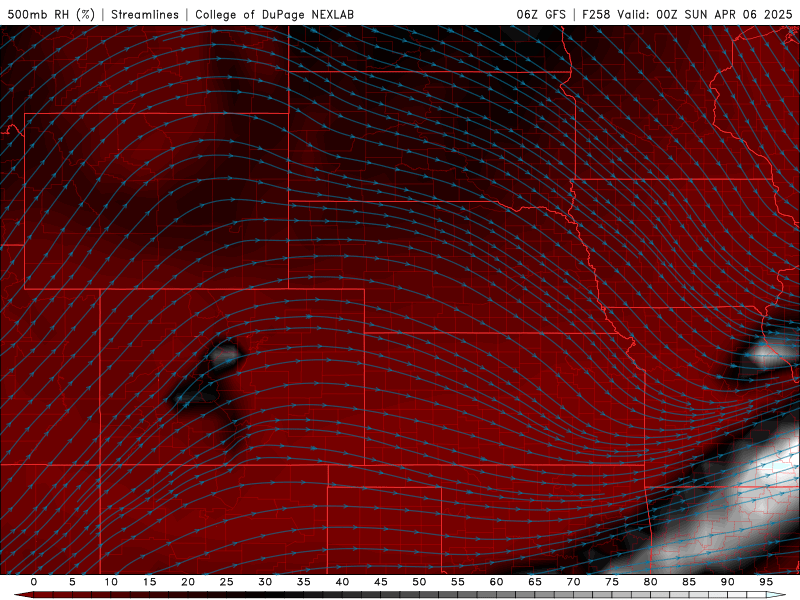Image resolution: width=800 pixels, height=600 pixels.
Task: Click the colorbar label "0"
Action: pyautogui.click(x=34, y=582)
